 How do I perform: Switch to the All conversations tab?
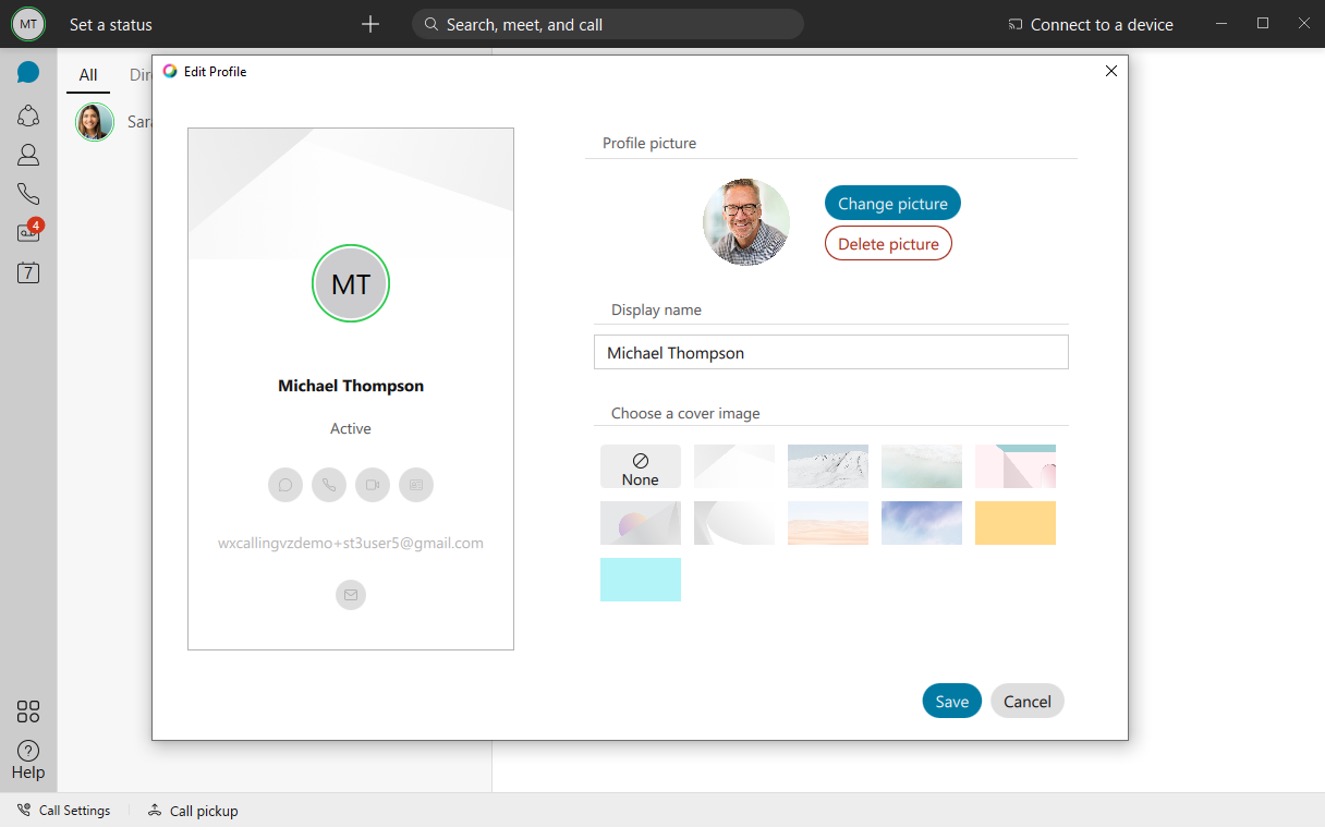[x=88, y=74]
